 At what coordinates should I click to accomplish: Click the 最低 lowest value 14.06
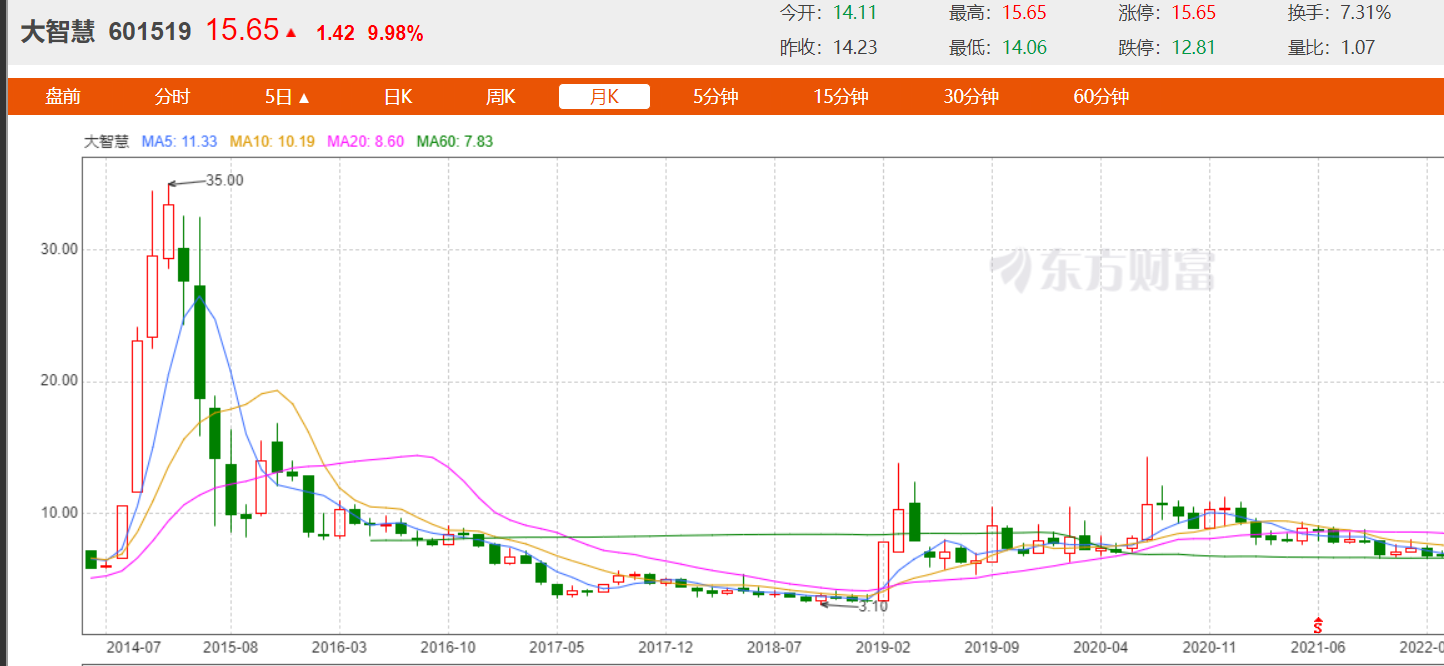pos(1025,47)
